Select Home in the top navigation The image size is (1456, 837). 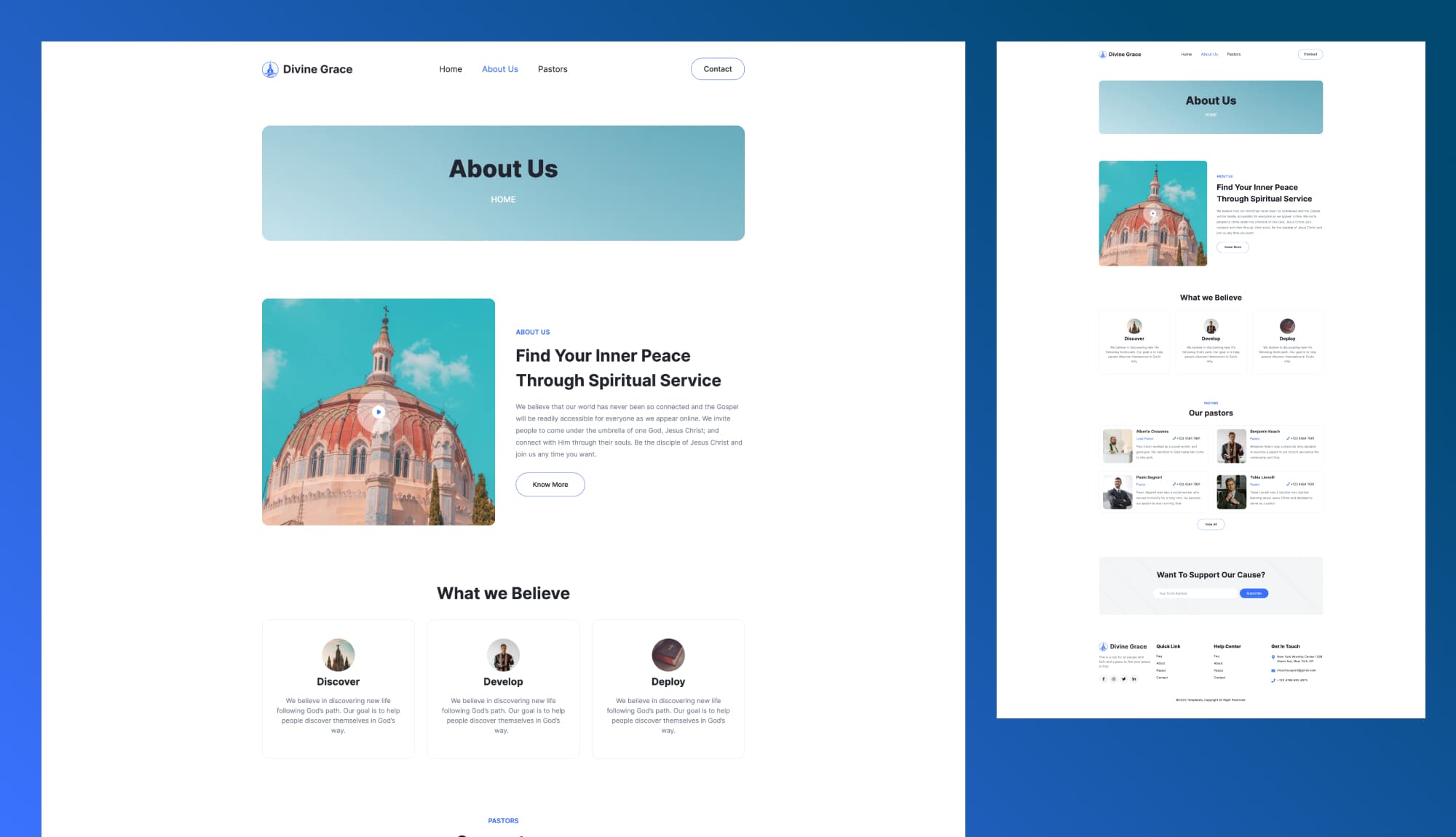[450, 68]
